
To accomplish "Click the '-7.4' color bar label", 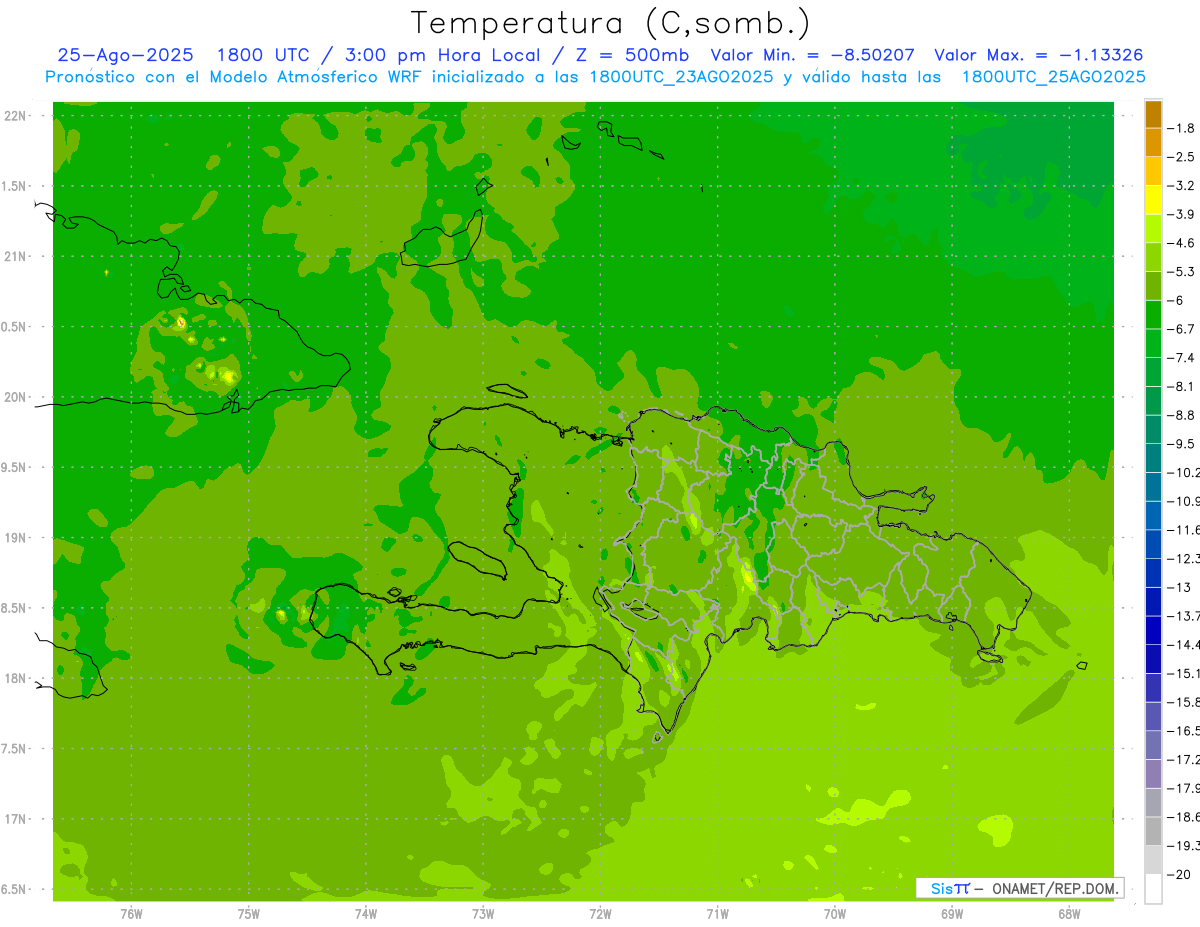I will click(1182, 358).
